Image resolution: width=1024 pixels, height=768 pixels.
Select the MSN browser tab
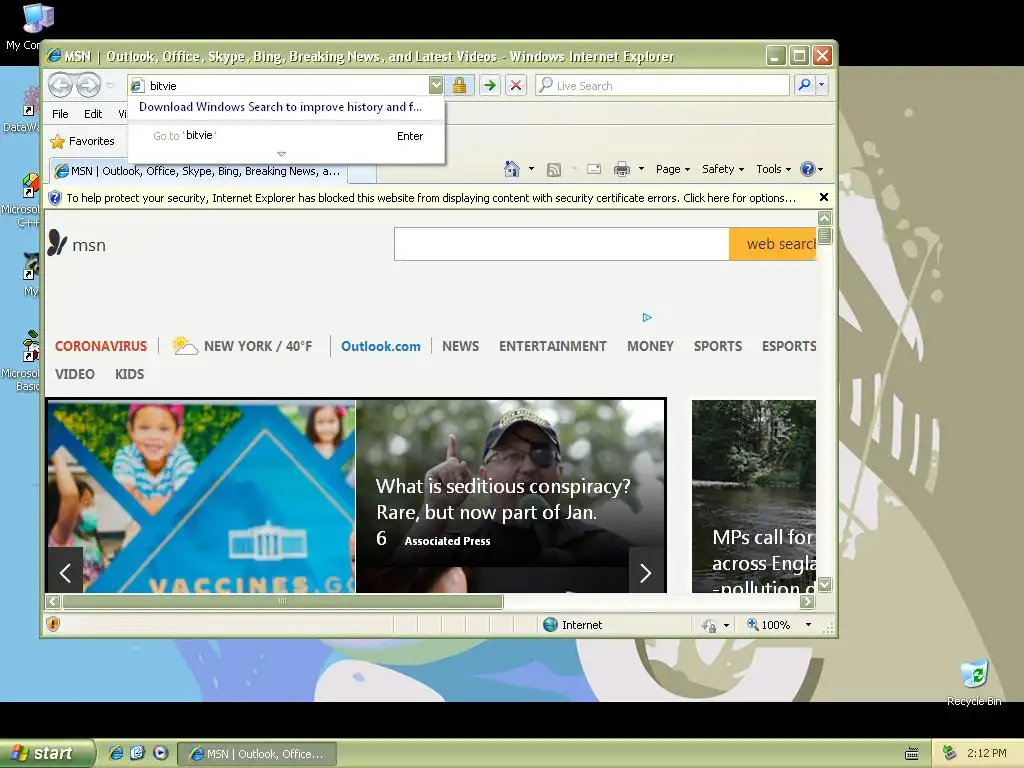point(197,171)
